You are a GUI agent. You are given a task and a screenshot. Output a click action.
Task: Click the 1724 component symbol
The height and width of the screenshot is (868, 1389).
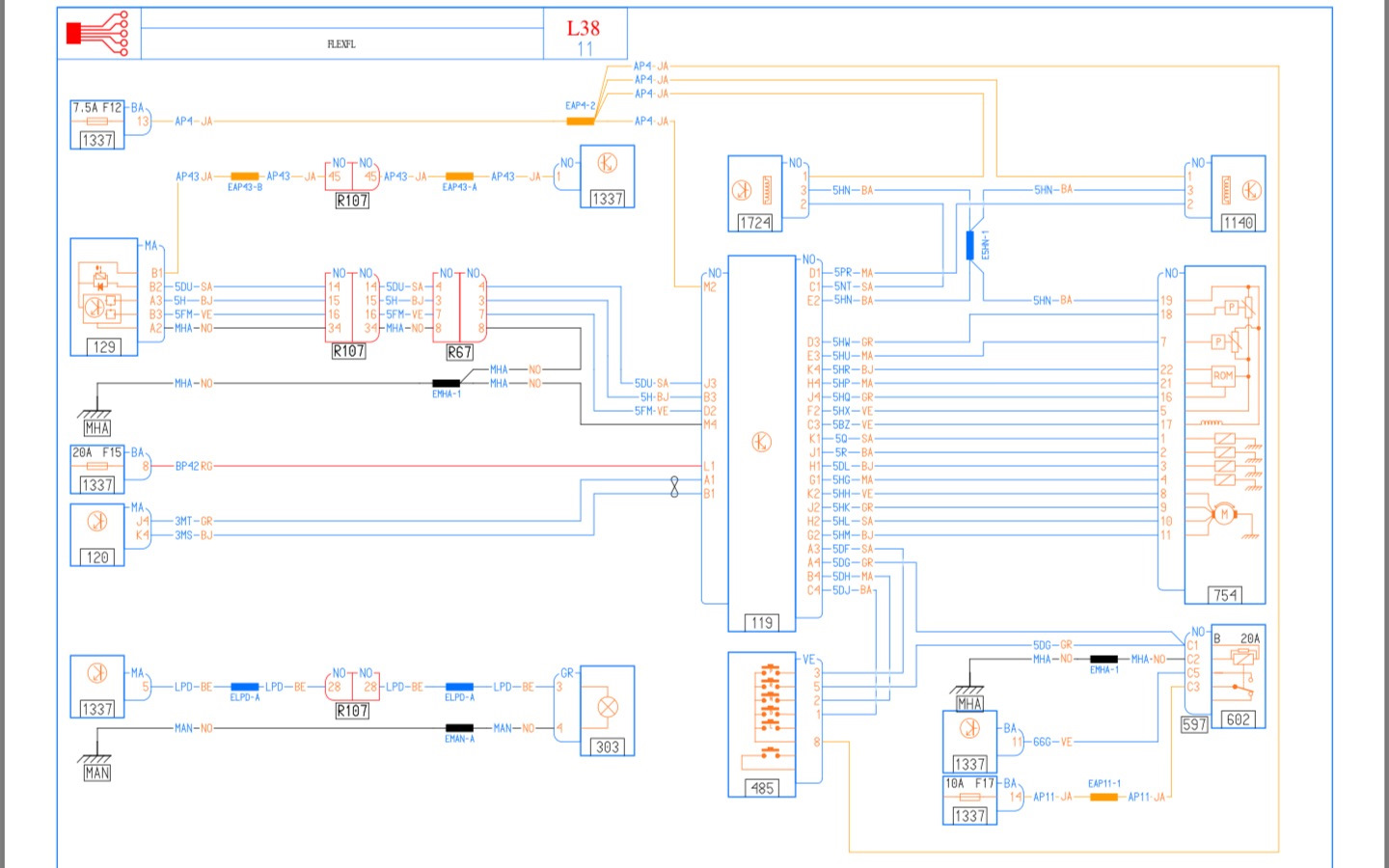(x=754, y=193)
